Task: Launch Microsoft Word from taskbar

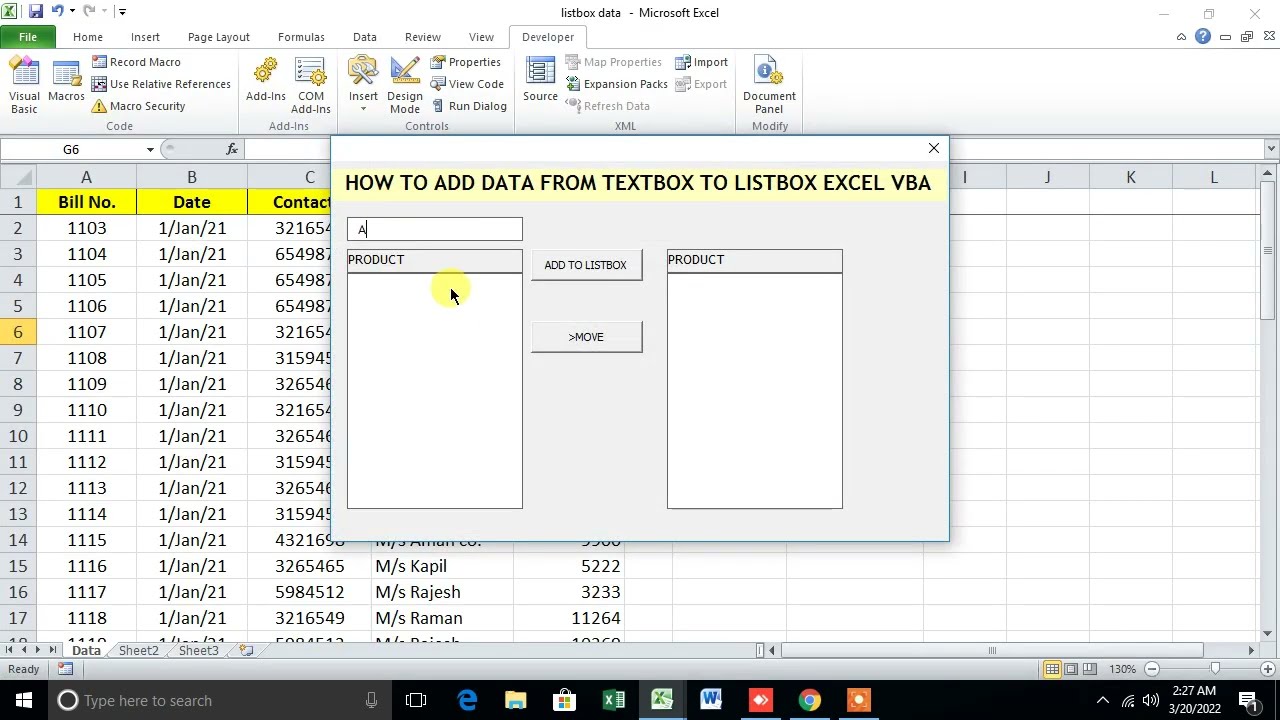Action: tap(711, 700)
